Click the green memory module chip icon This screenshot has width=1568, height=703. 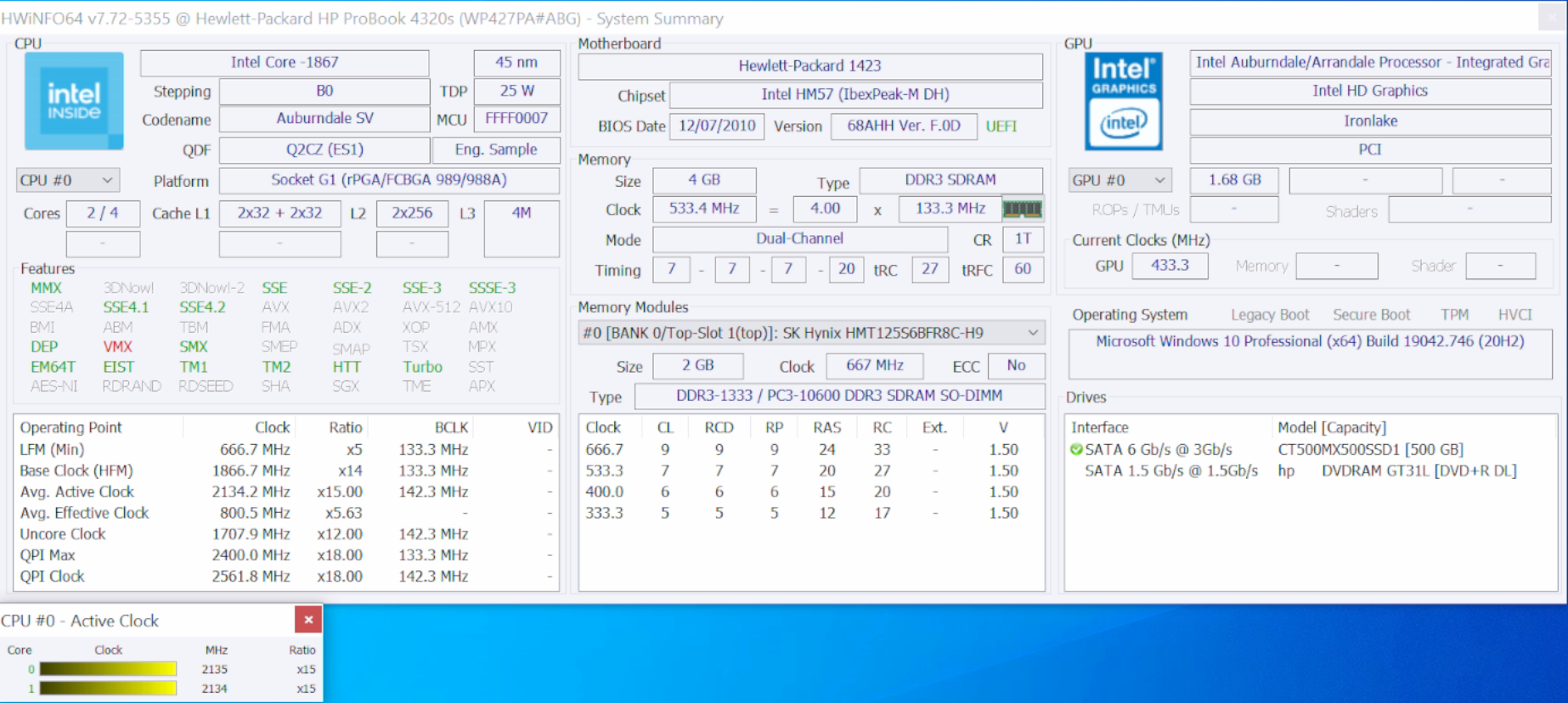tap(1023, 209)
